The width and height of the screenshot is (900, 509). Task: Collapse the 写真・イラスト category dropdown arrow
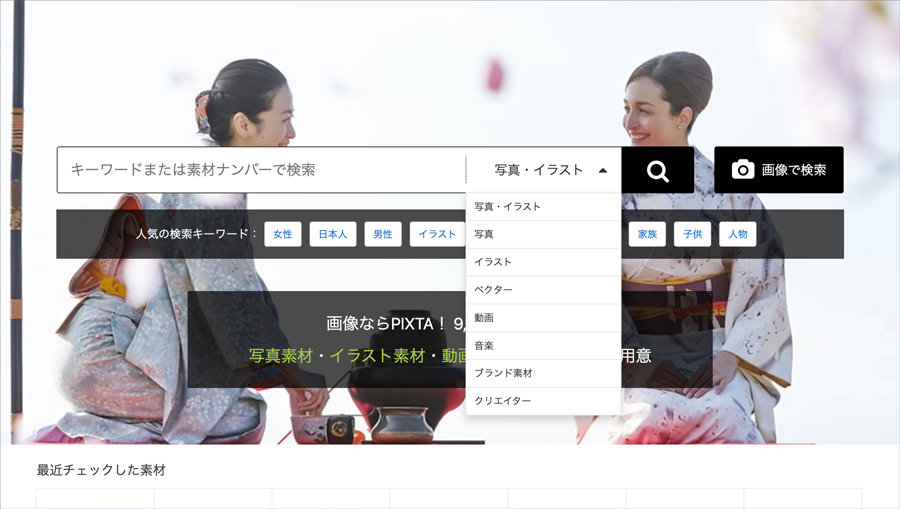(602, 171)
